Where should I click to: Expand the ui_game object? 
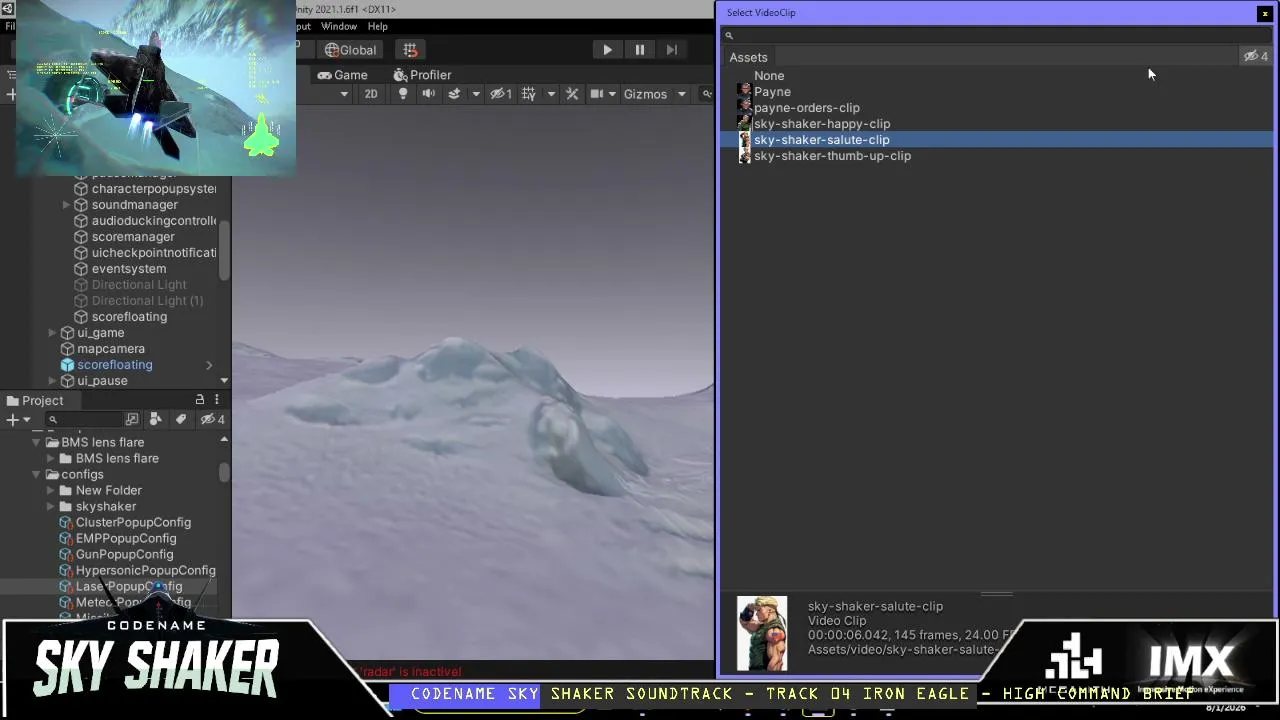pos(52,333)
